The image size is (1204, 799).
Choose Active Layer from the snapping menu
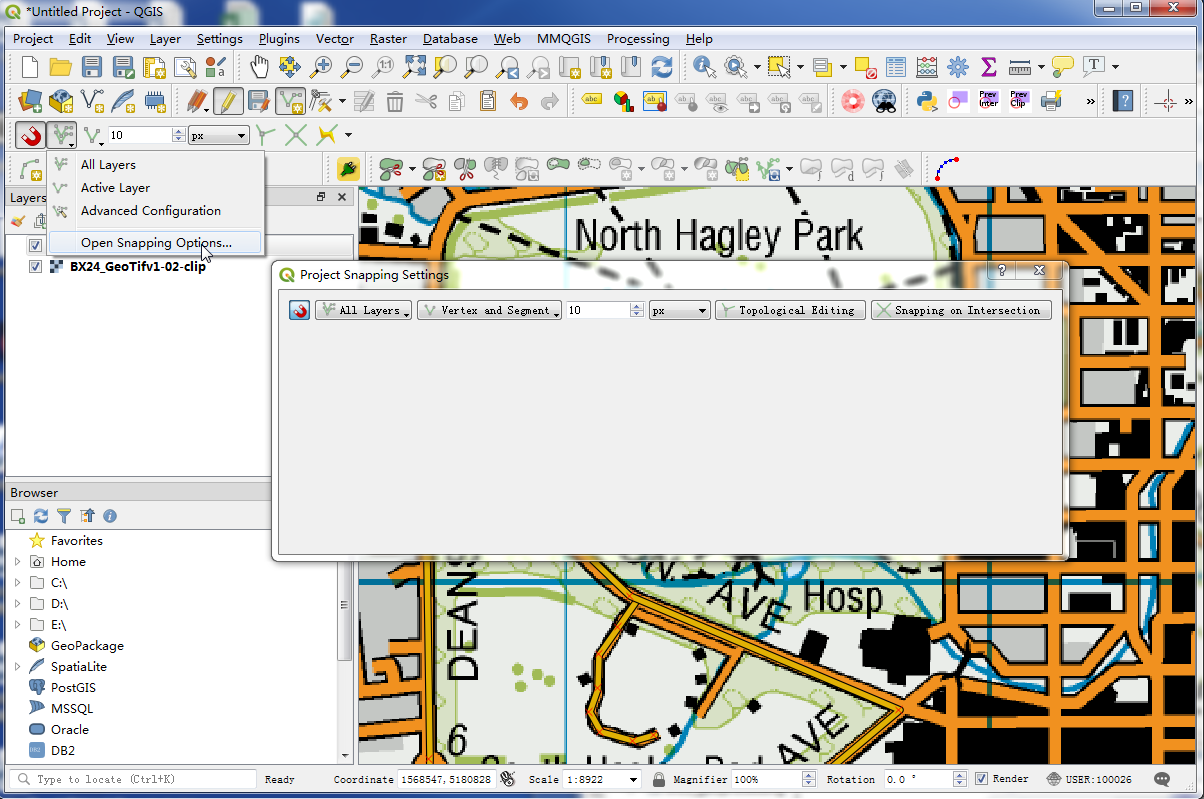[x=156, y=188]
